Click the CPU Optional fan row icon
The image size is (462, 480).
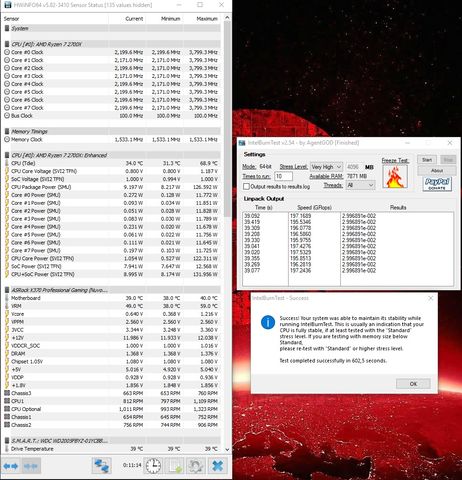7,409
